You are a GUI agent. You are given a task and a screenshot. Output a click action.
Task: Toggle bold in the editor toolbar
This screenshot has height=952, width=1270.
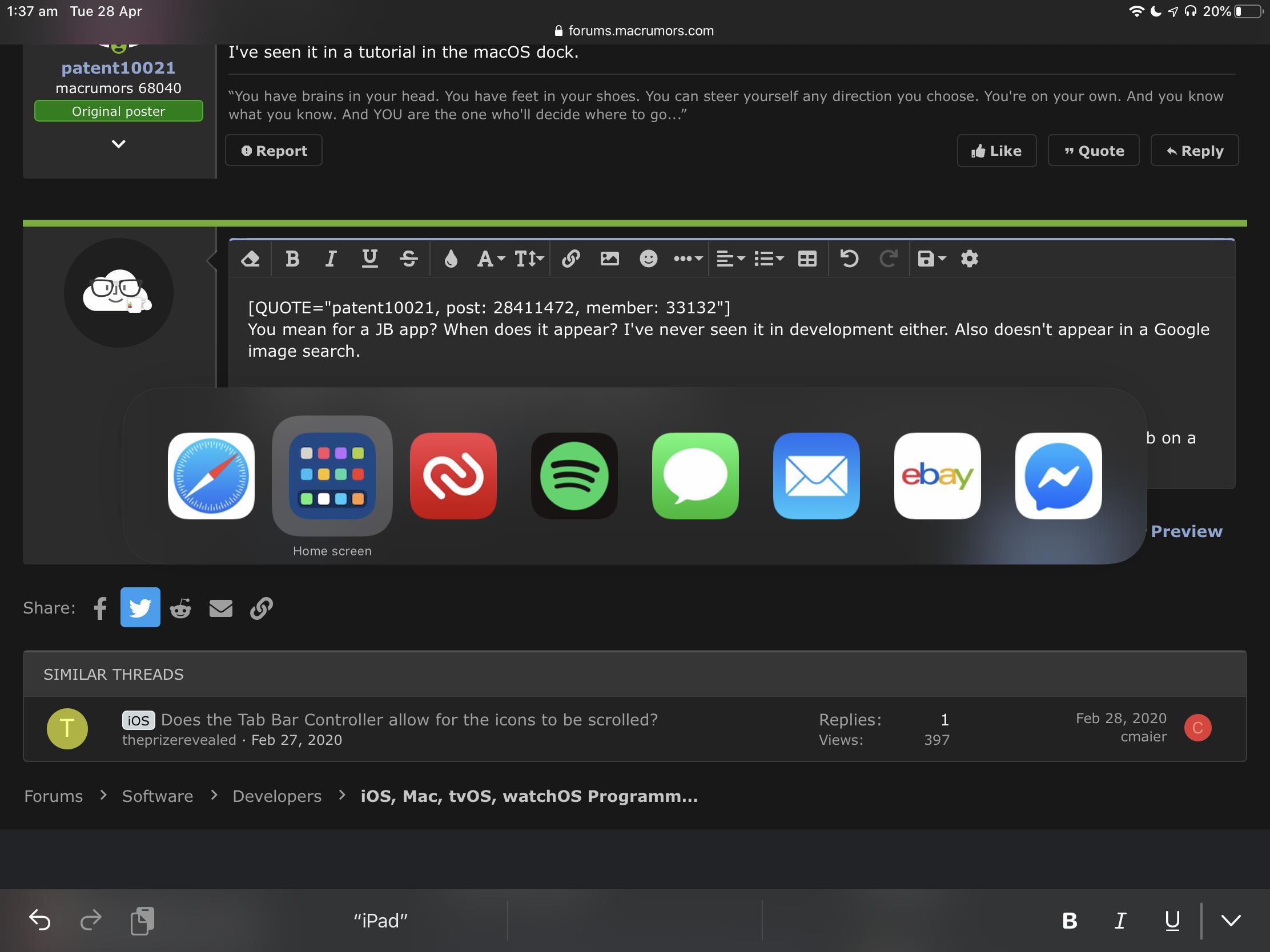pyautogui.click(x=292, y=259)
